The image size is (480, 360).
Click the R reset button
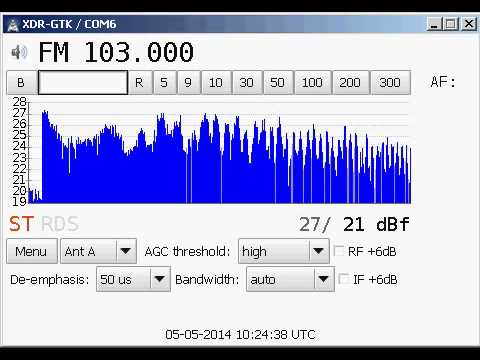(x=140, y=82)
